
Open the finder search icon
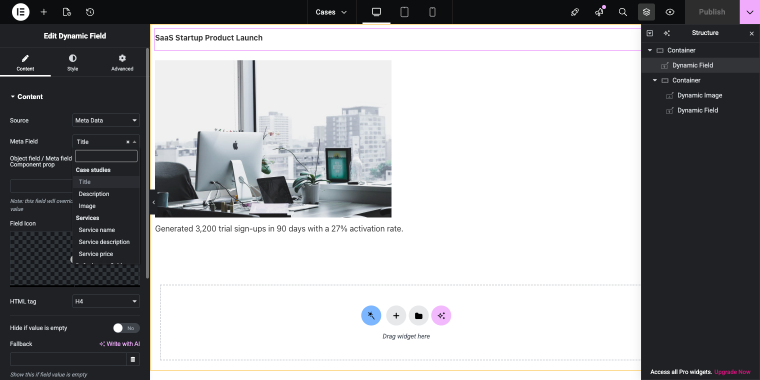tap(623, 12)
